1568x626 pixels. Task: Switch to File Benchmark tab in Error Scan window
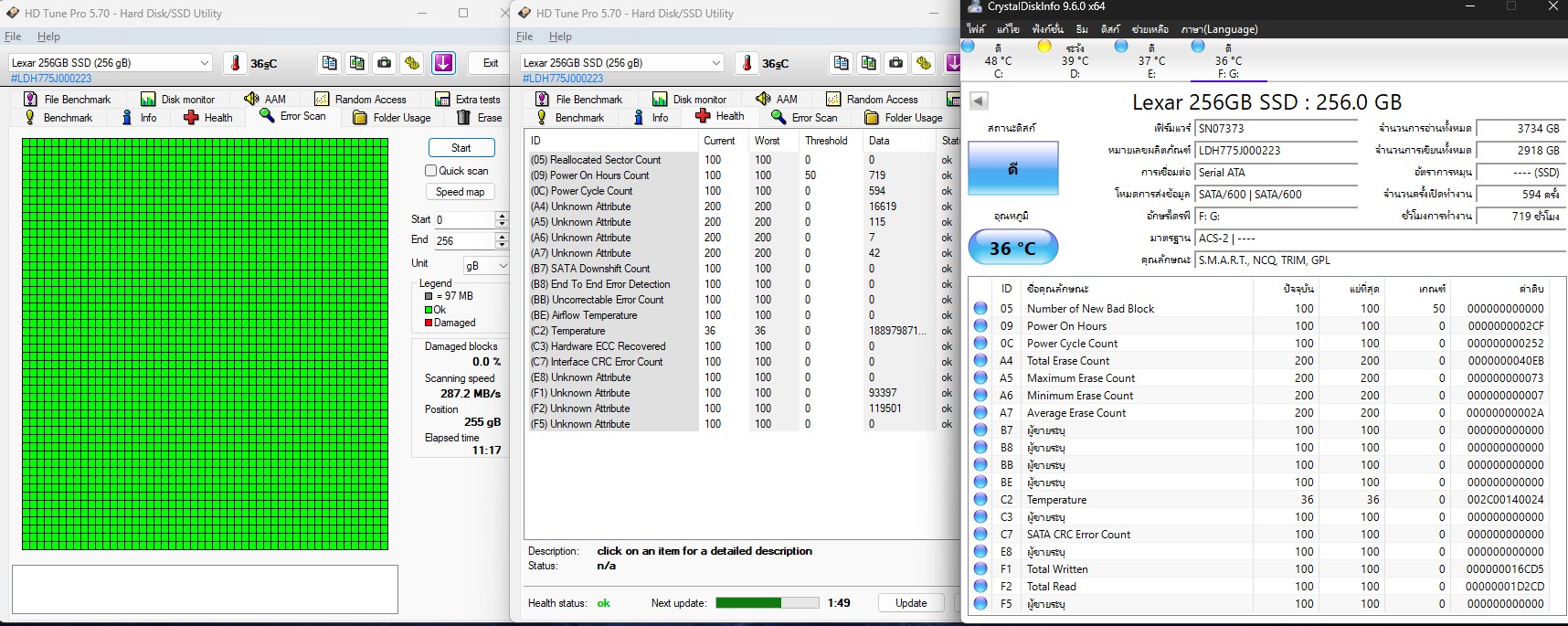pos(67,99)
